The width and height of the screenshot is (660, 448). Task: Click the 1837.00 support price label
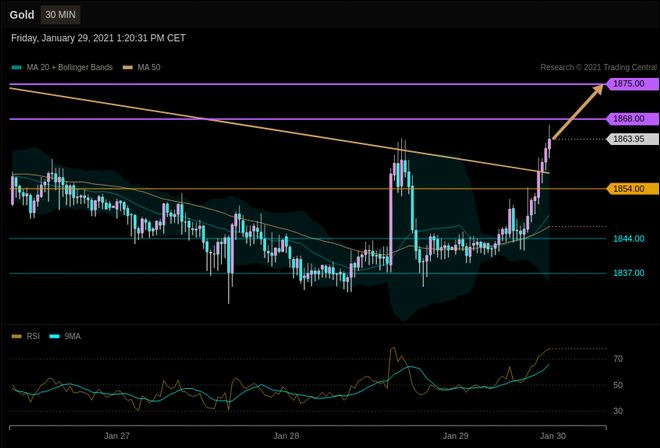point(628,273)
